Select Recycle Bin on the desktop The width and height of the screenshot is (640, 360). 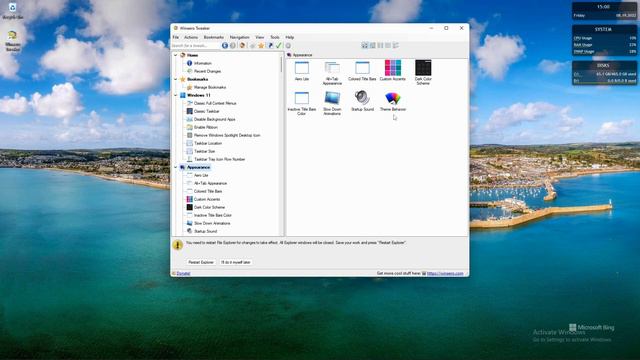pyautogui.click(x=13, y=11)
